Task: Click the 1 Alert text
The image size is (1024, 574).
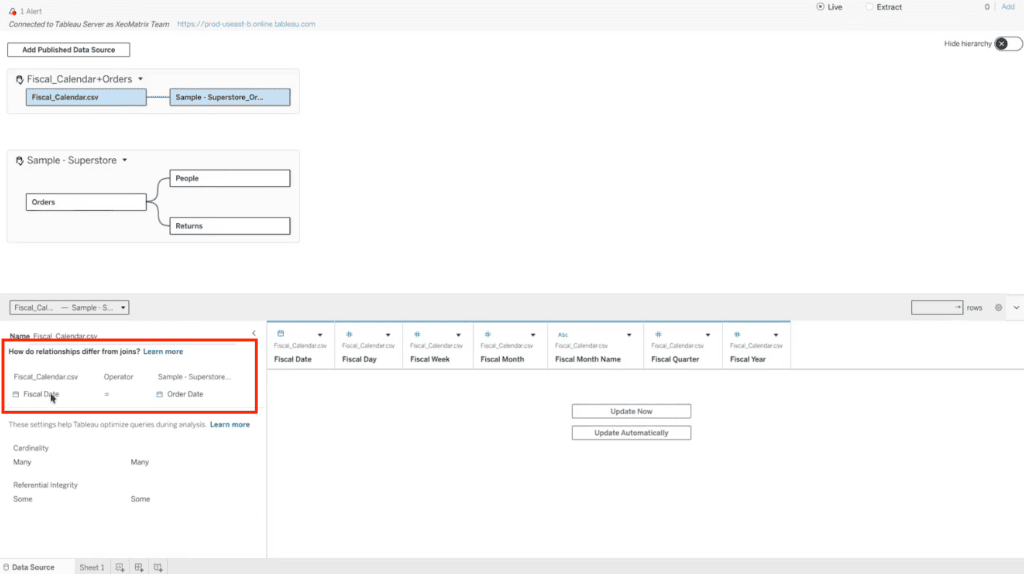Action: tap(31, 11)
